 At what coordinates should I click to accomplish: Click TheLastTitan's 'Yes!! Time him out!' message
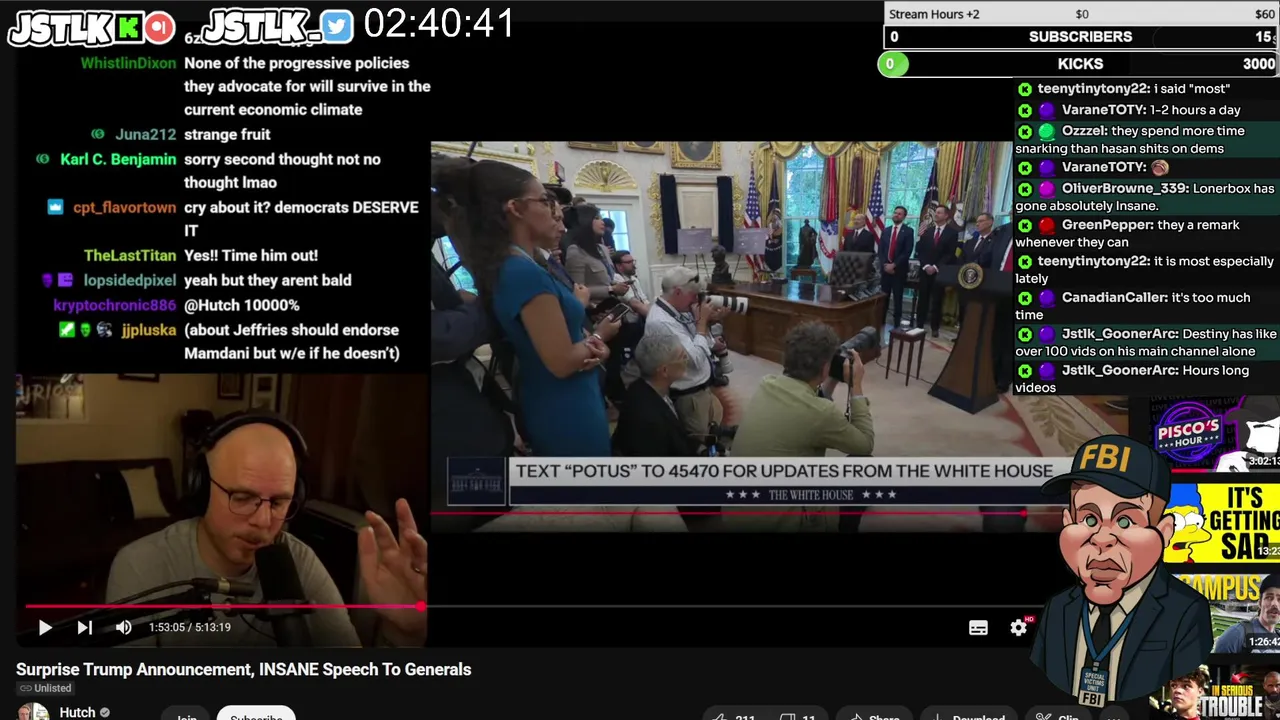(x=251, y=256)
